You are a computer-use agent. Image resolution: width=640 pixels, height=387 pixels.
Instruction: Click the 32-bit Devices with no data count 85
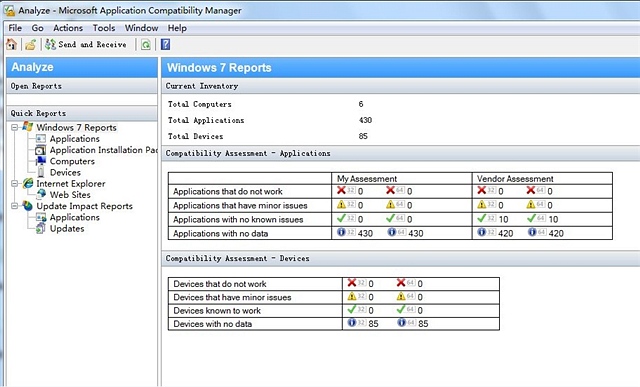373,324
